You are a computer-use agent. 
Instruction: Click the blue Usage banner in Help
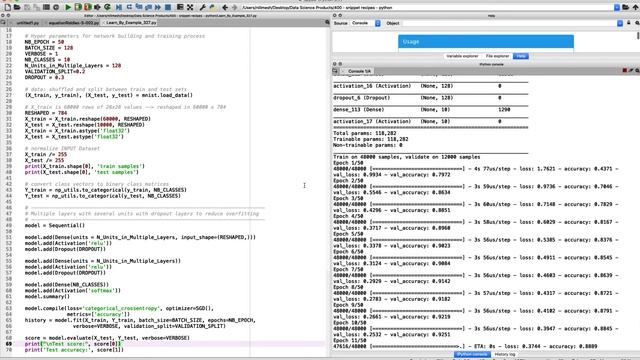[486, 42]
